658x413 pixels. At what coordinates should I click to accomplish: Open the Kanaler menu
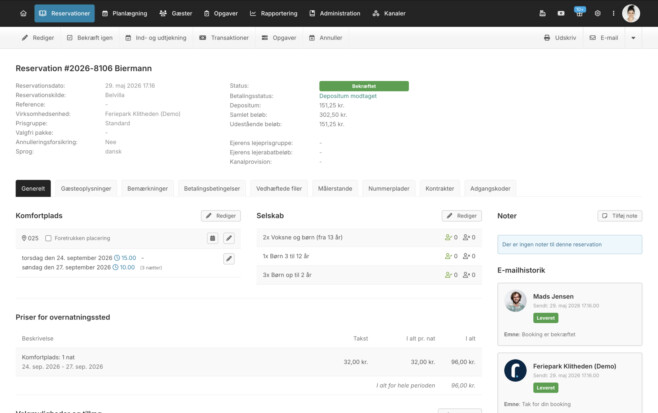click(x=389, y=13)
